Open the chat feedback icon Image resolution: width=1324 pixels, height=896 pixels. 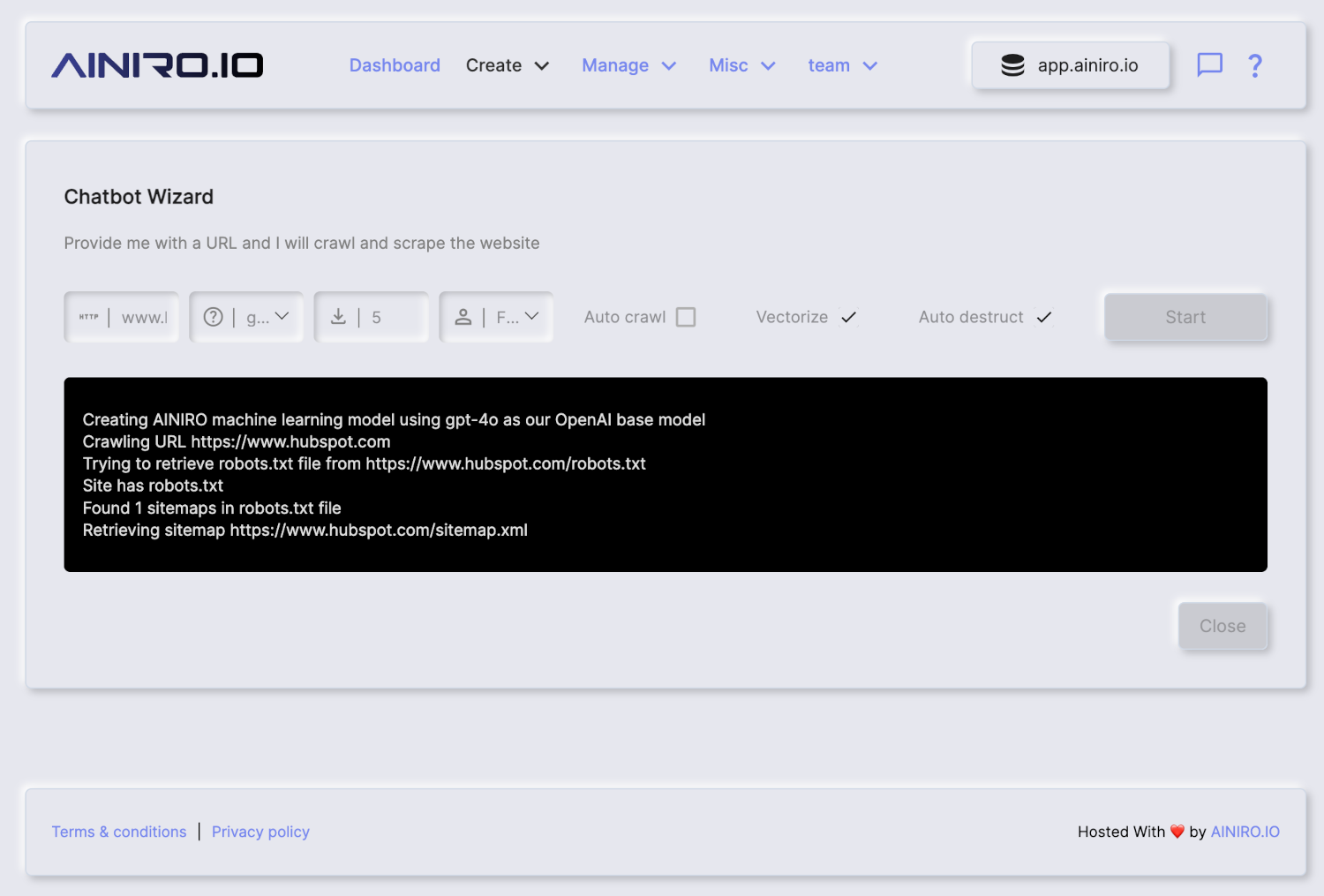tap(1209, 65)
